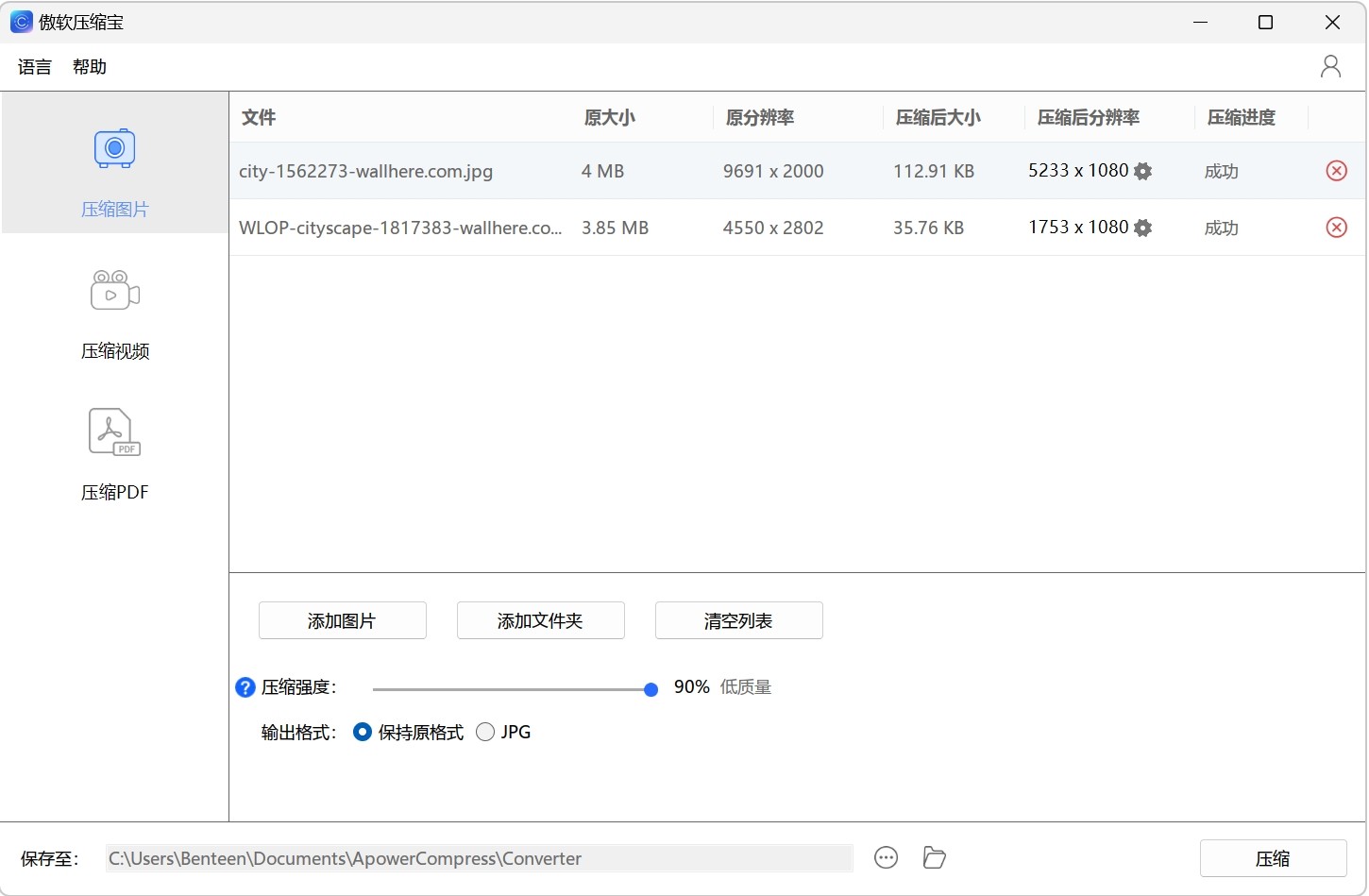1369x896 pixels.
Task: Click the 傲软压缩宝 app logo
Action: pos(21,22)
